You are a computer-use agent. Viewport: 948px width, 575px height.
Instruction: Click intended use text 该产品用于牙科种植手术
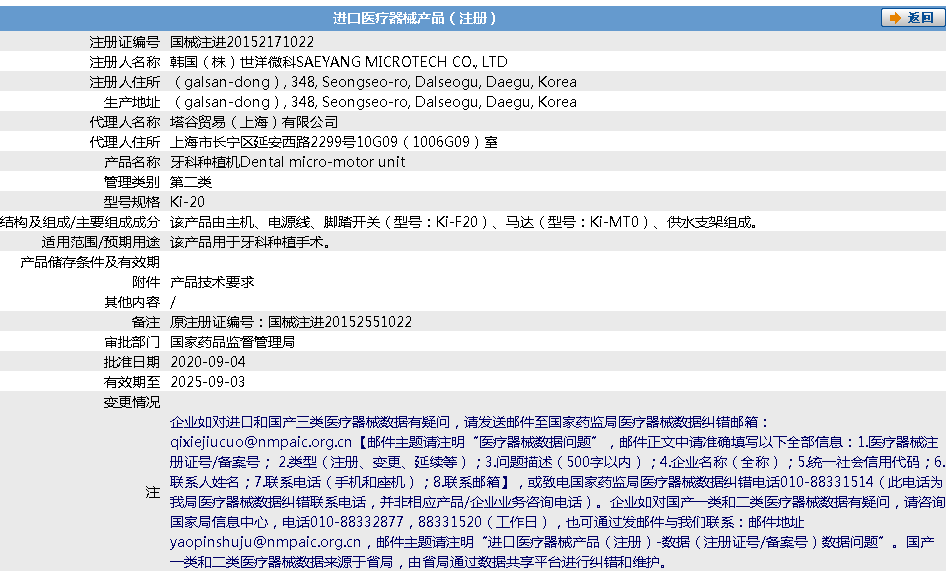pyautogui.click(x=250, y=242)
